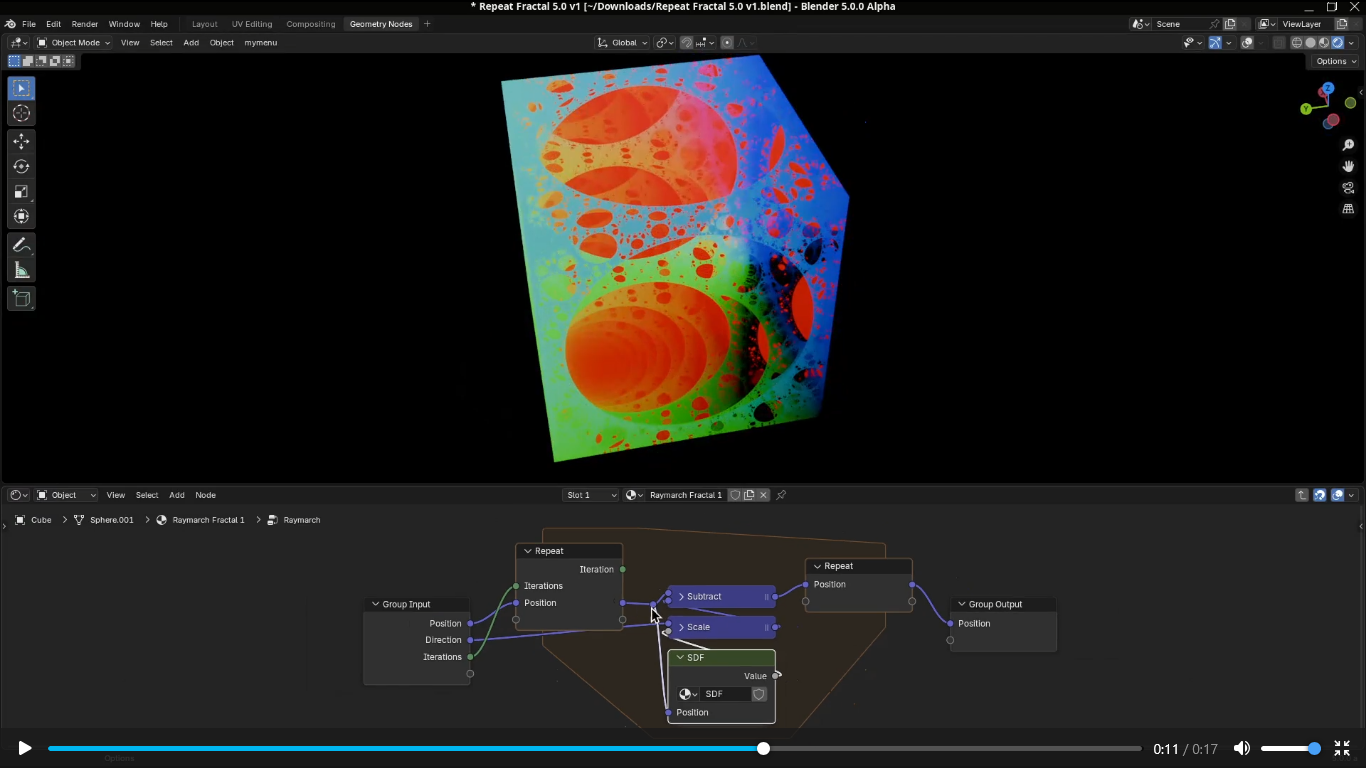
Task: Click the viewport zoom magnifier icon
Action: (1348, 146)
